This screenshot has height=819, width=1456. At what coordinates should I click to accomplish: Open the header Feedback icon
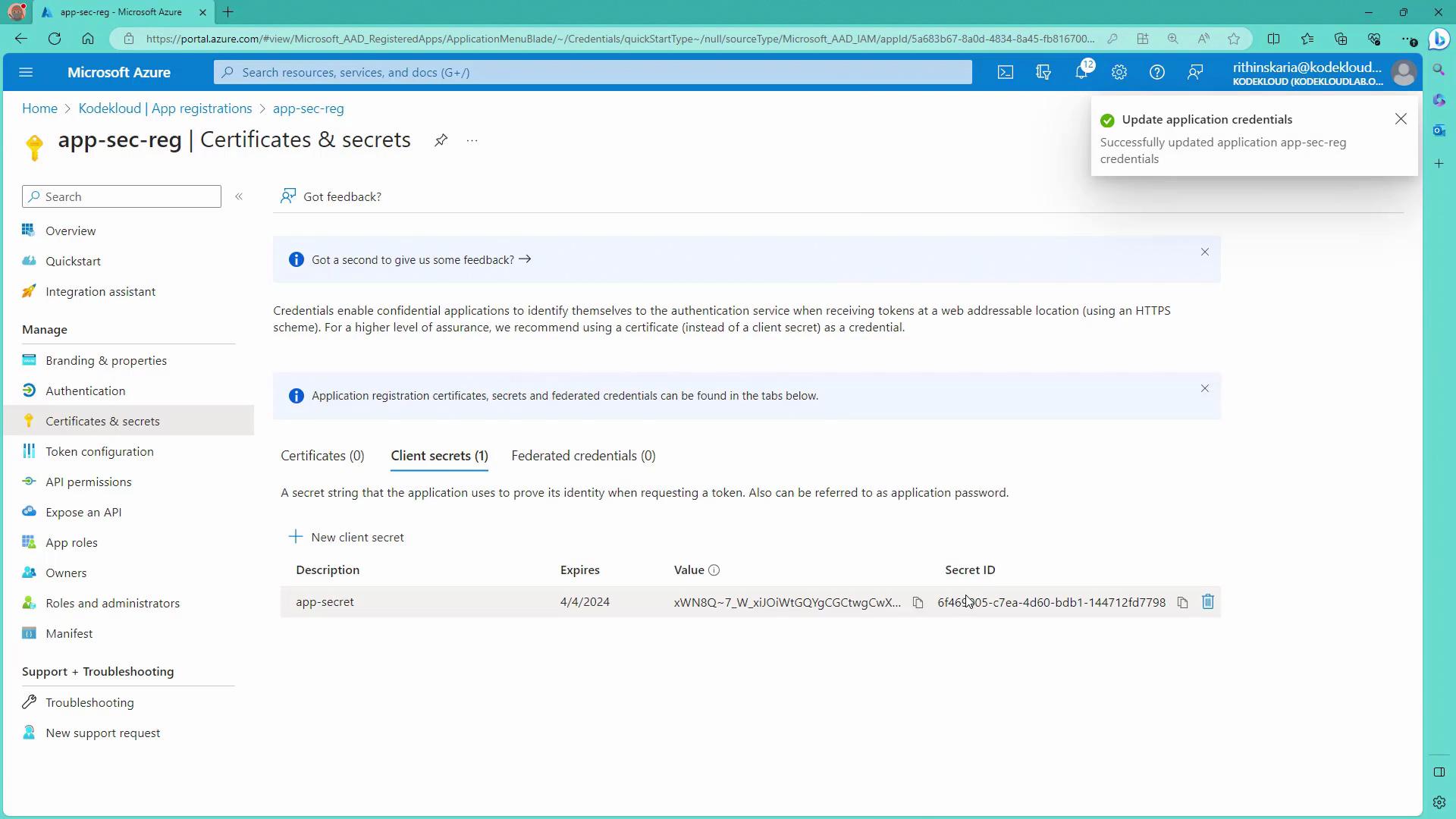tap(1195, 72)
